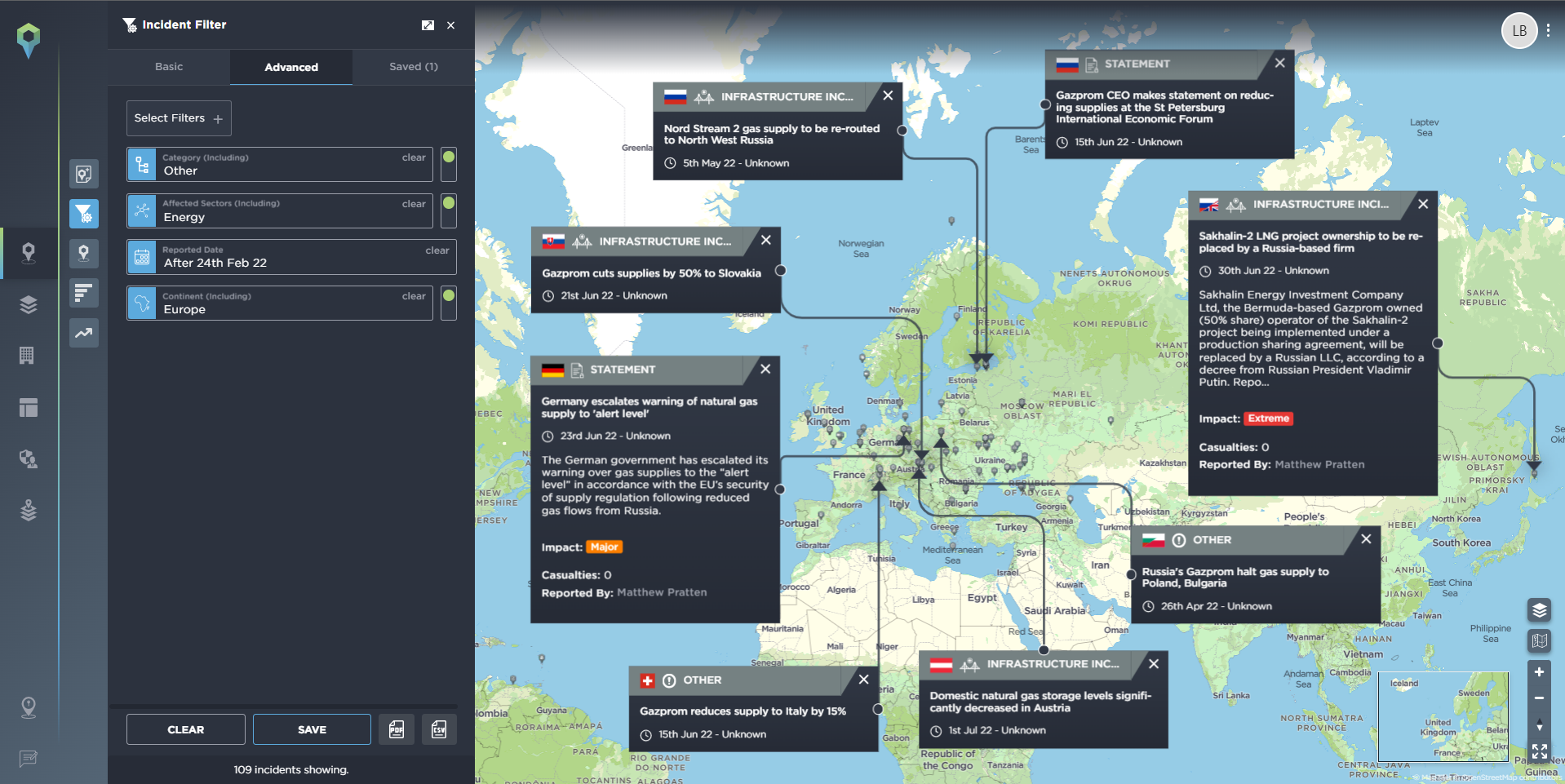Click the '109 incidents showing.' status text
The image size is (1565, 784).
pos(291,769)
